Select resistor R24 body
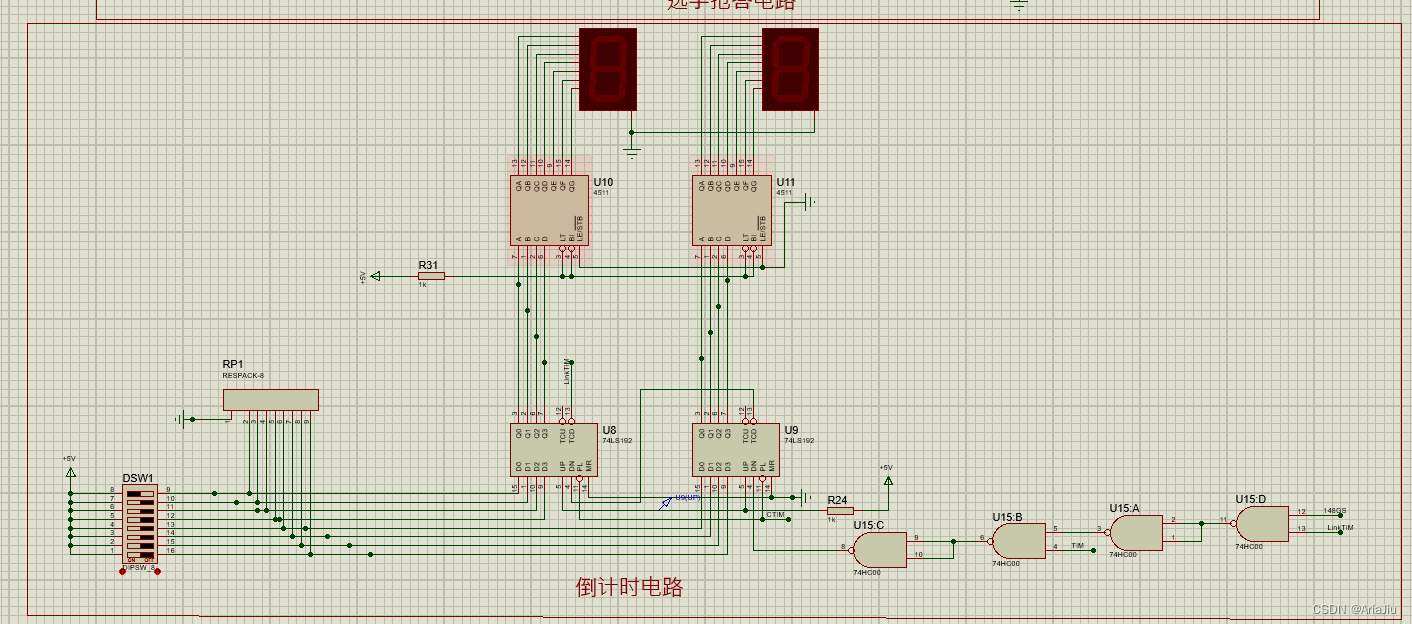Image resolution: width=1412 pixels, height=624 pixels. [x=840, y=511]
